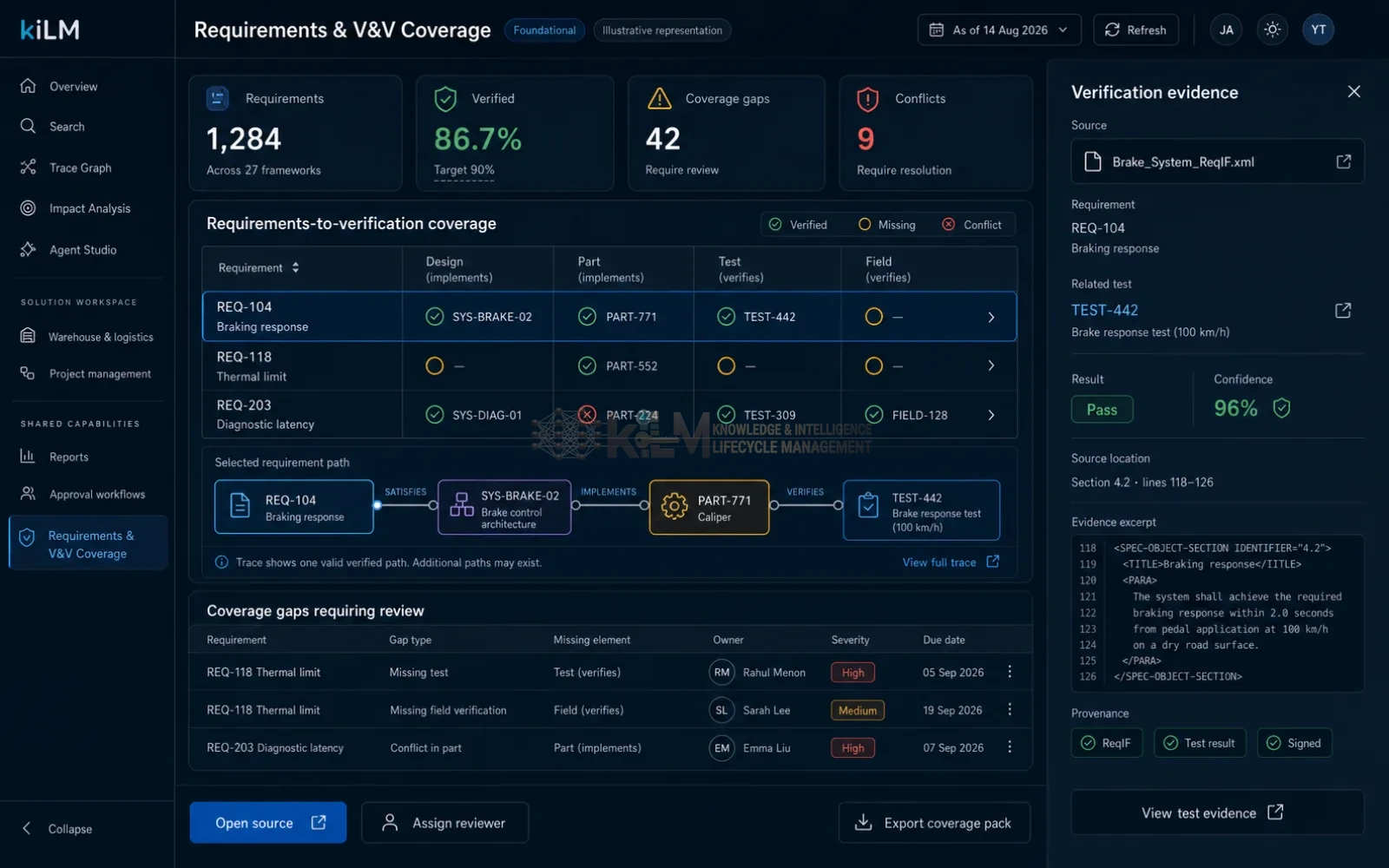Click the document icon in REQ-104 path node
Viewport: 1389px width, 868px height.
[x=240, y=505]
